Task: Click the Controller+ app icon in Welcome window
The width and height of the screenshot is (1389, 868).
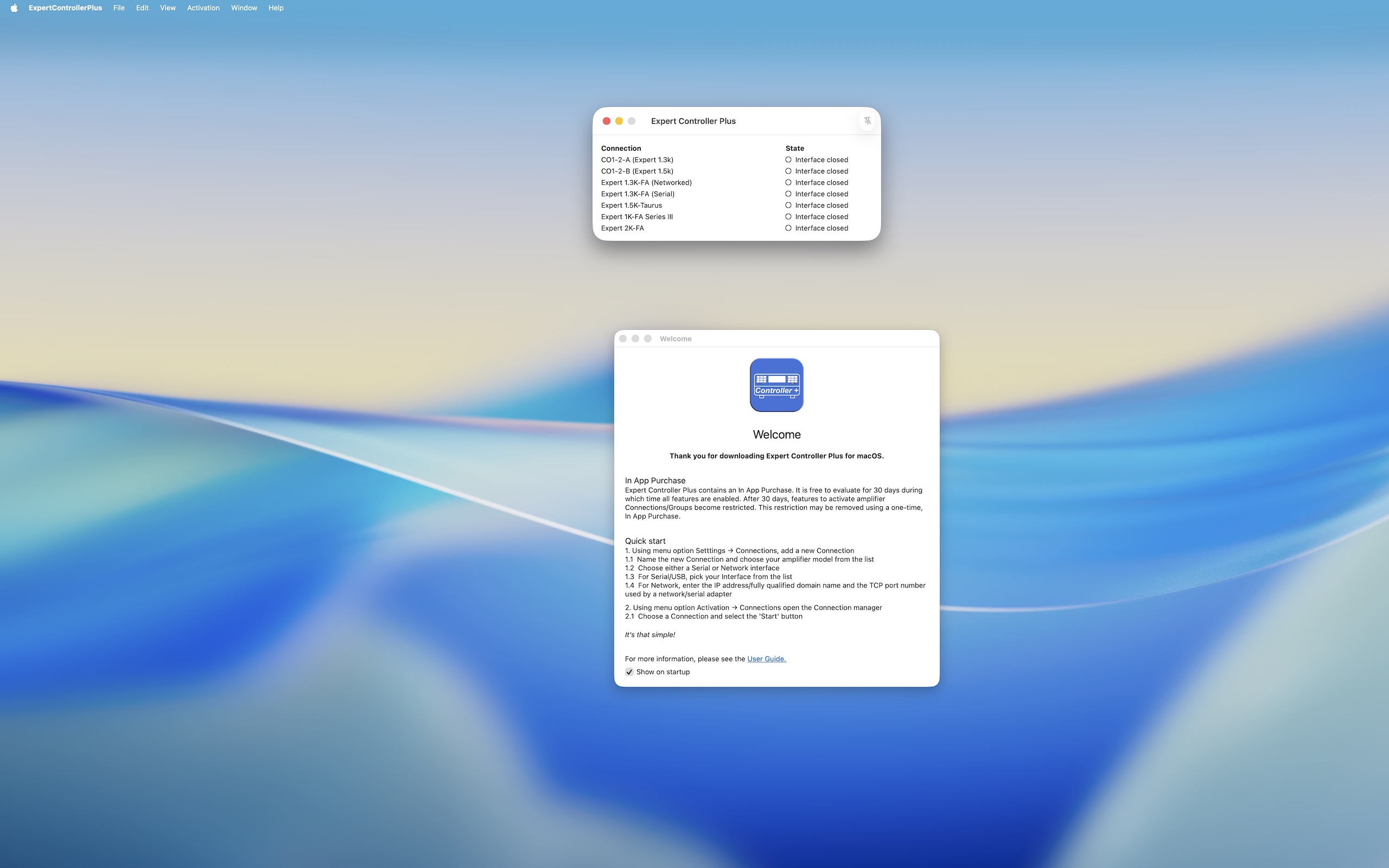Action: (776, 385)
